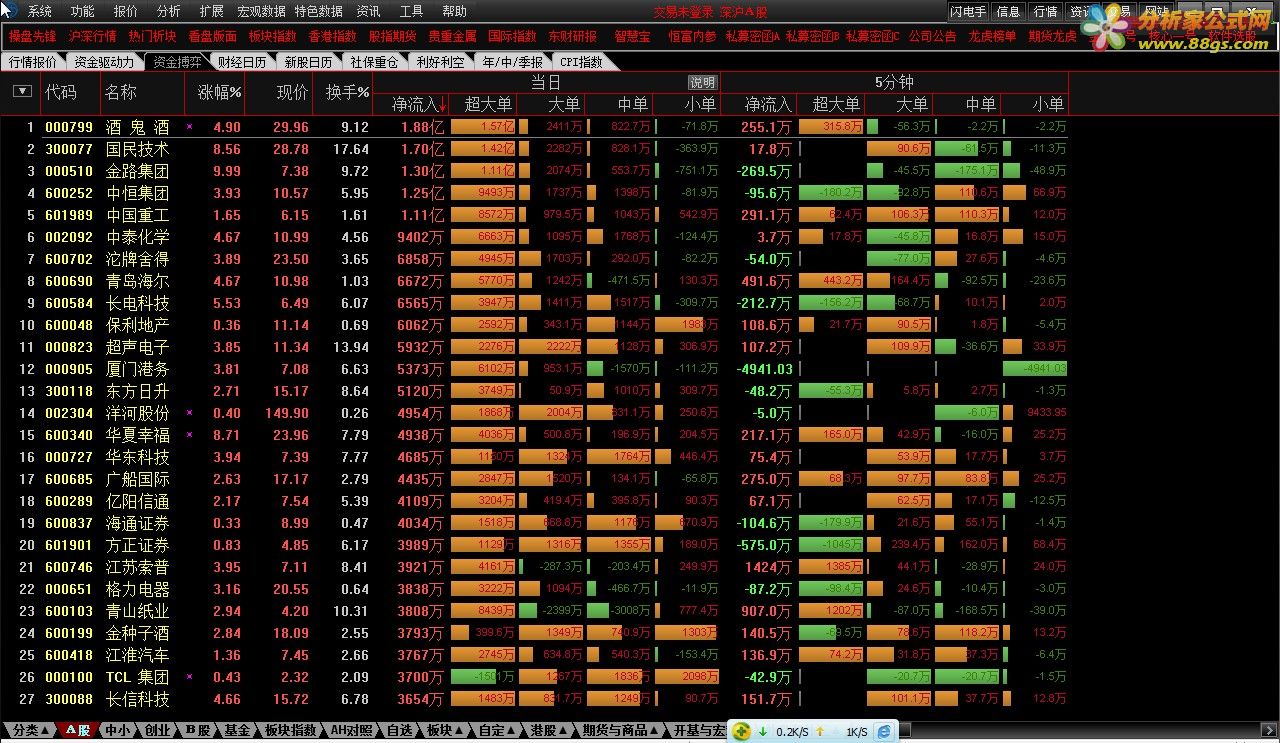Switch to the CPI指数 tab

click(x=581, y=62)
